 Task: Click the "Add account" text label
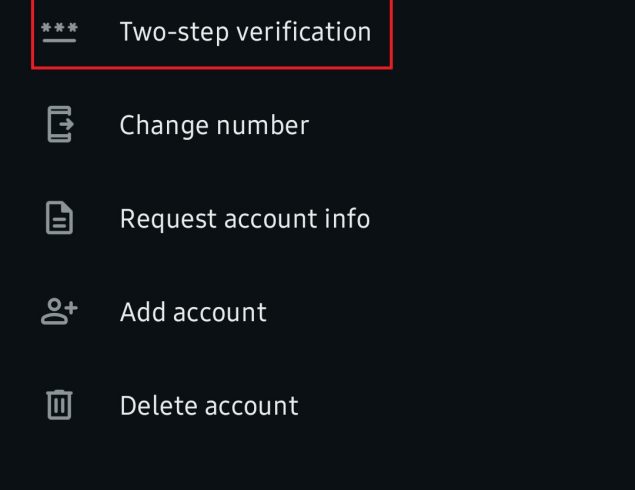click(193, 312)
